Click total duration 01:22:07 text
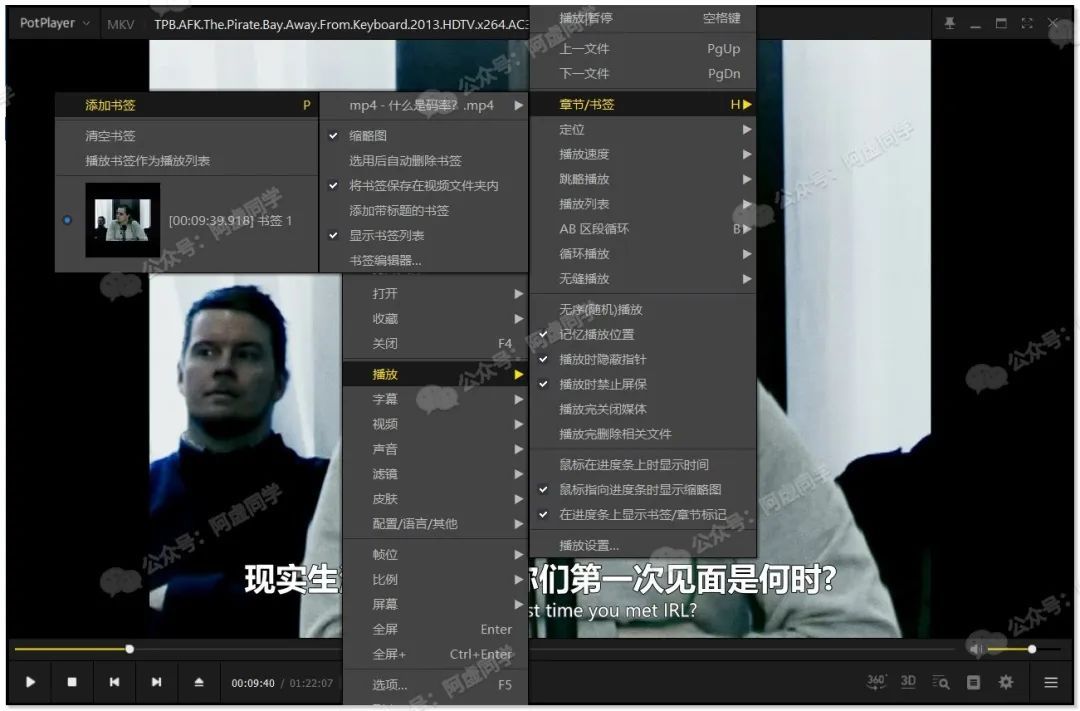The height and width of the screenshot is (711, 1080). point(311,683)
